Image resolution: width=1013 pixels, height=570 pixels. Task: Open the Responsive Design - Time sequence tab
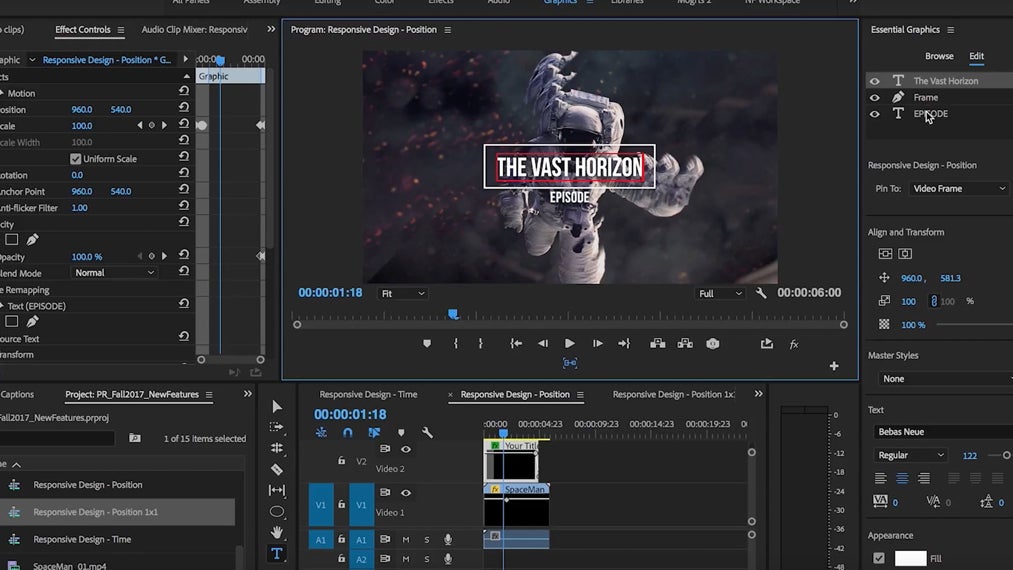368,394
